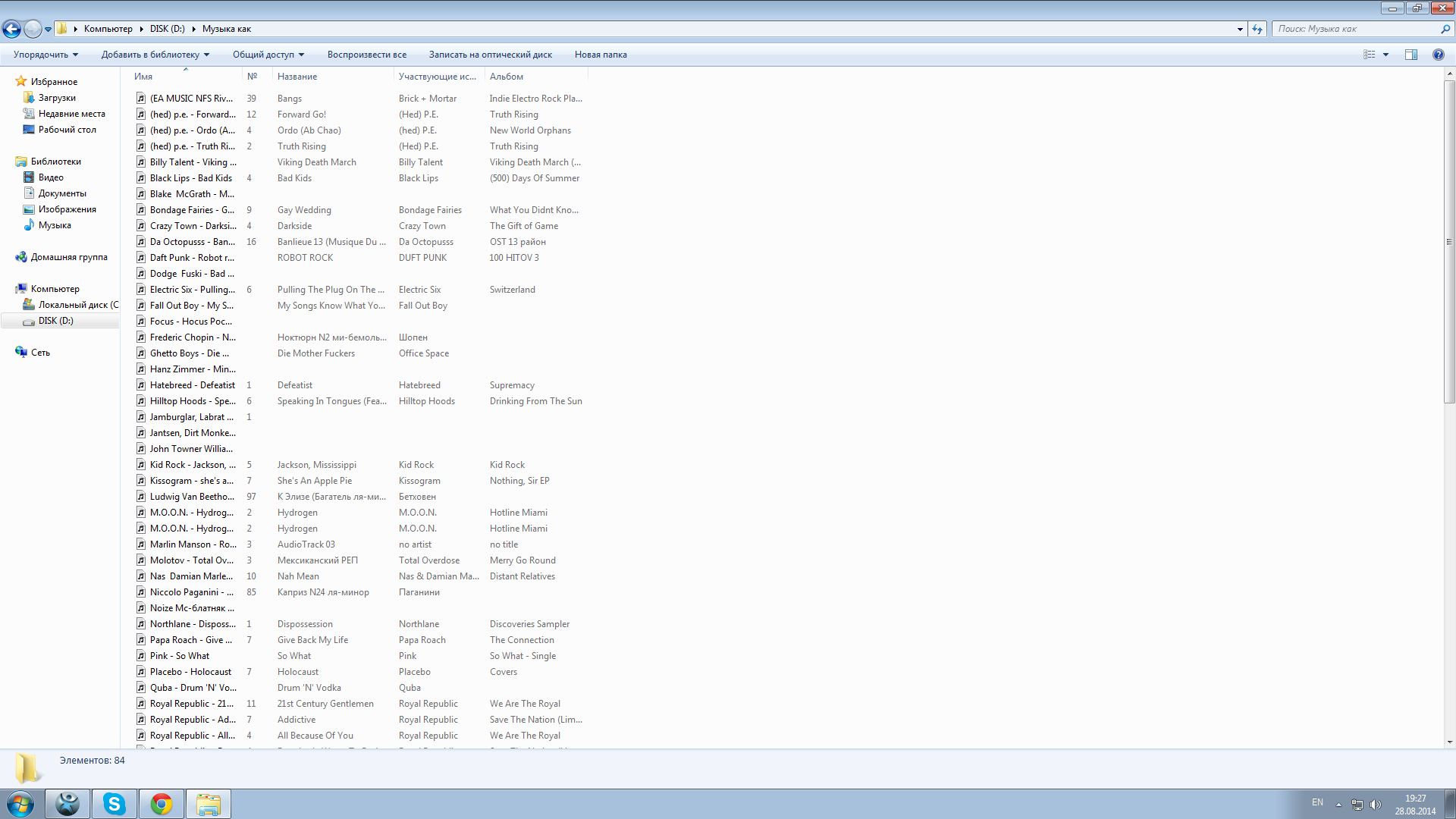
Task: Click the system tray volume speaker icon
Action: pos(1376,805)
